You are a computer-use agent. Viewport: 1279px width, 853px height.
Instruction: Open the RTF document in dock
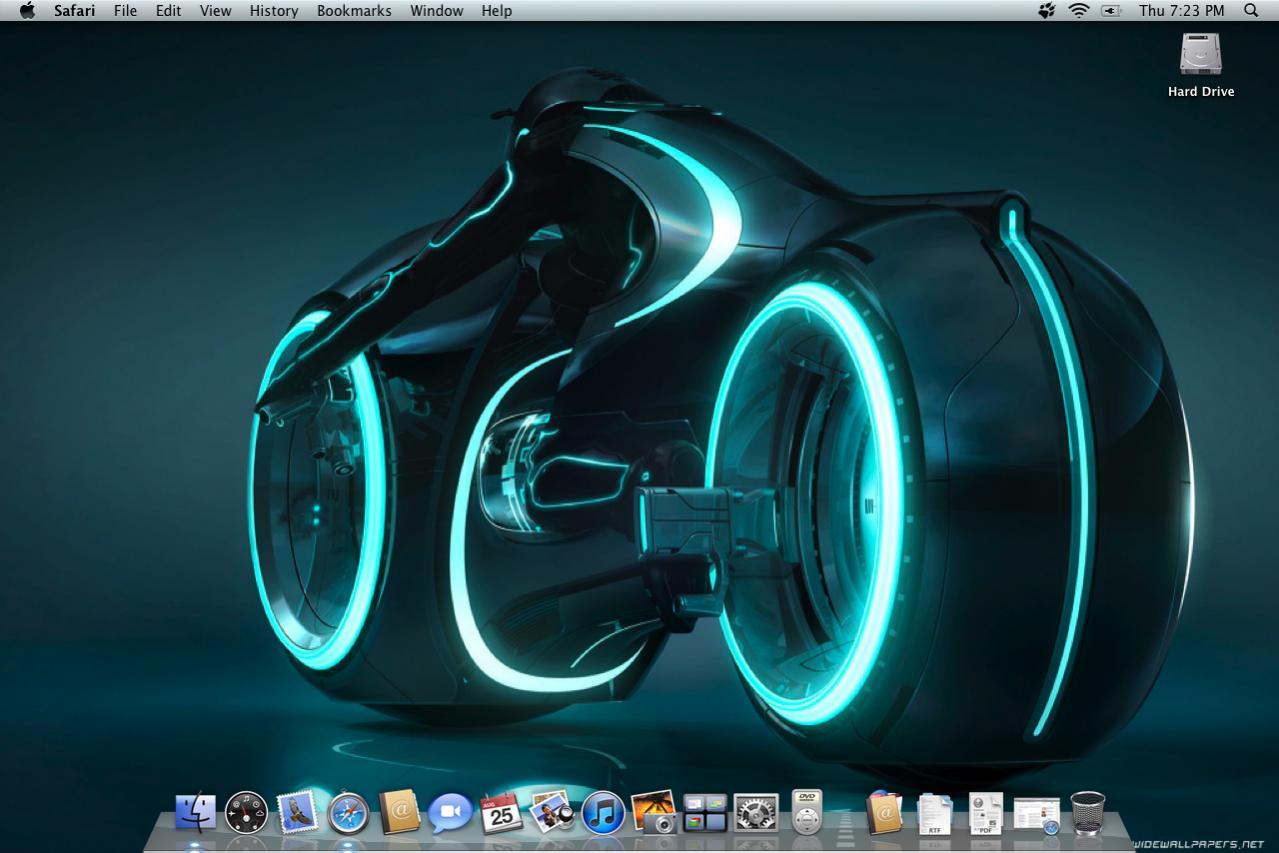935,813
